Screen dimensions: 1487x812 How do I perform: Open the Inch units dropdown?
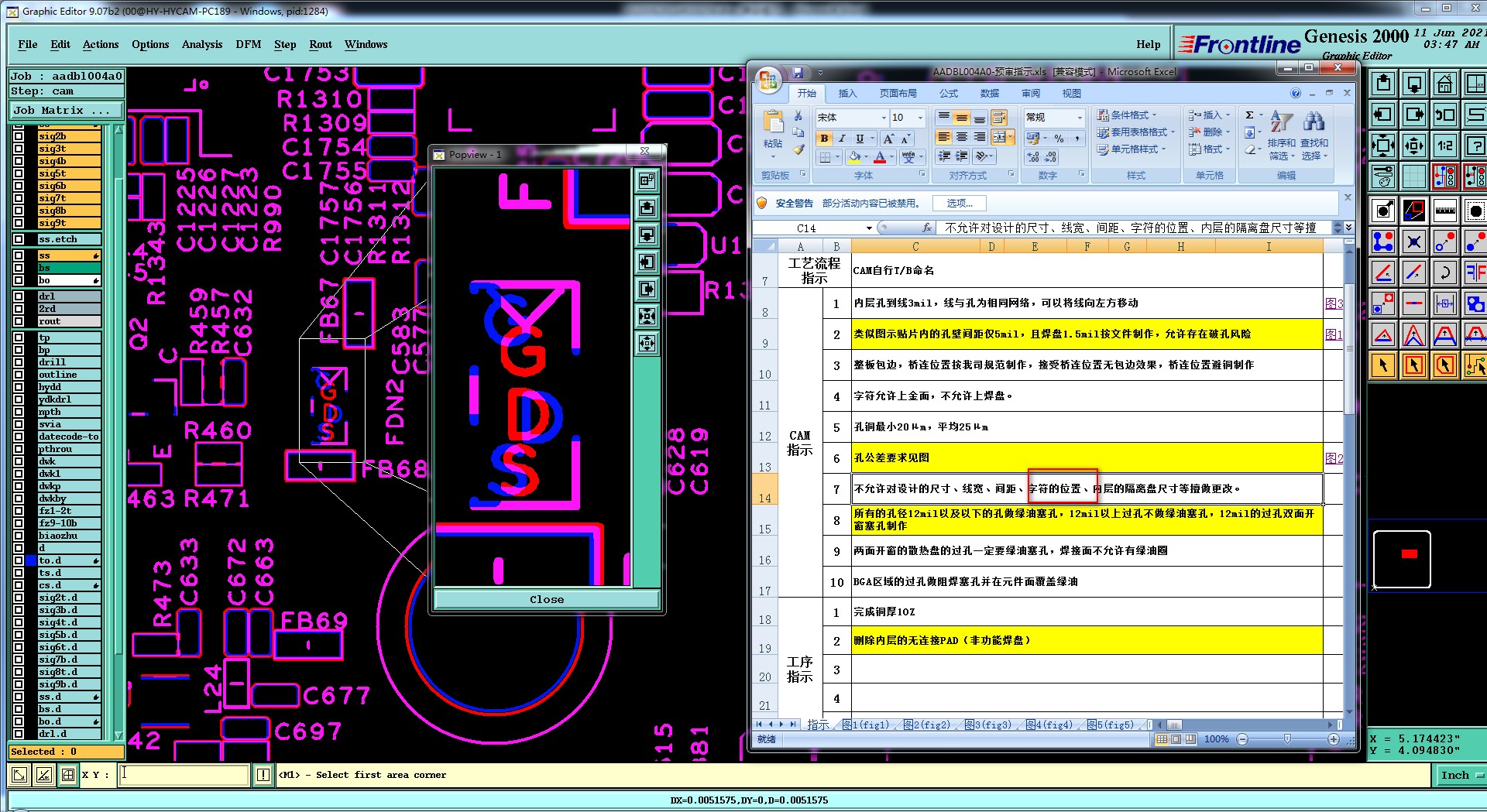click(x=1460, y=775)
